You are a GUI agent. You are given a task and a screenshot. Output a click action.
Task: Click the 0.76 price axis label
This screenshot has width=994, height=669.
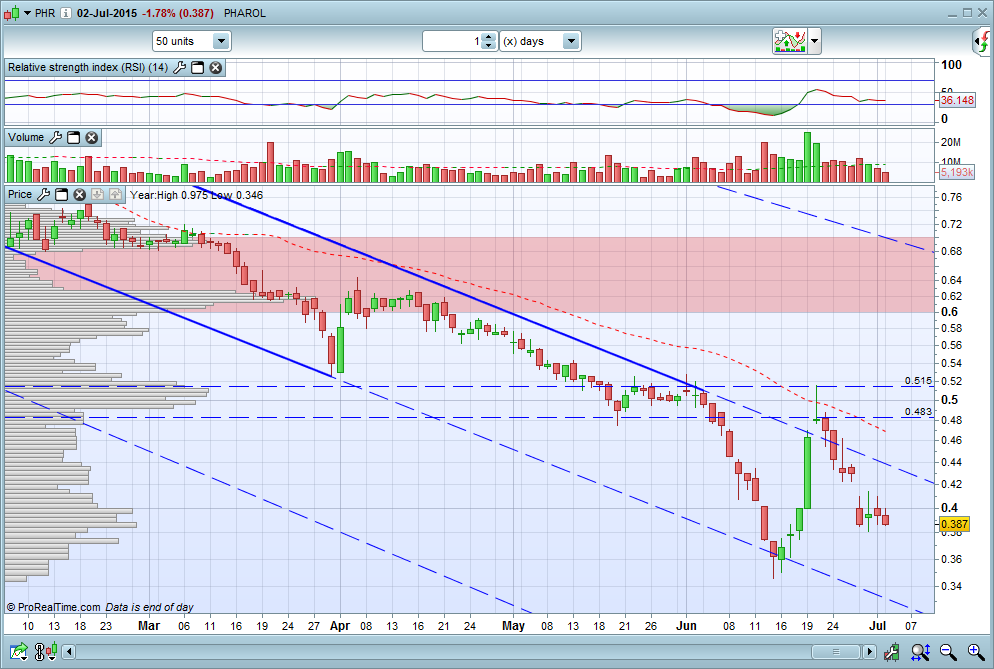(952, 197)
